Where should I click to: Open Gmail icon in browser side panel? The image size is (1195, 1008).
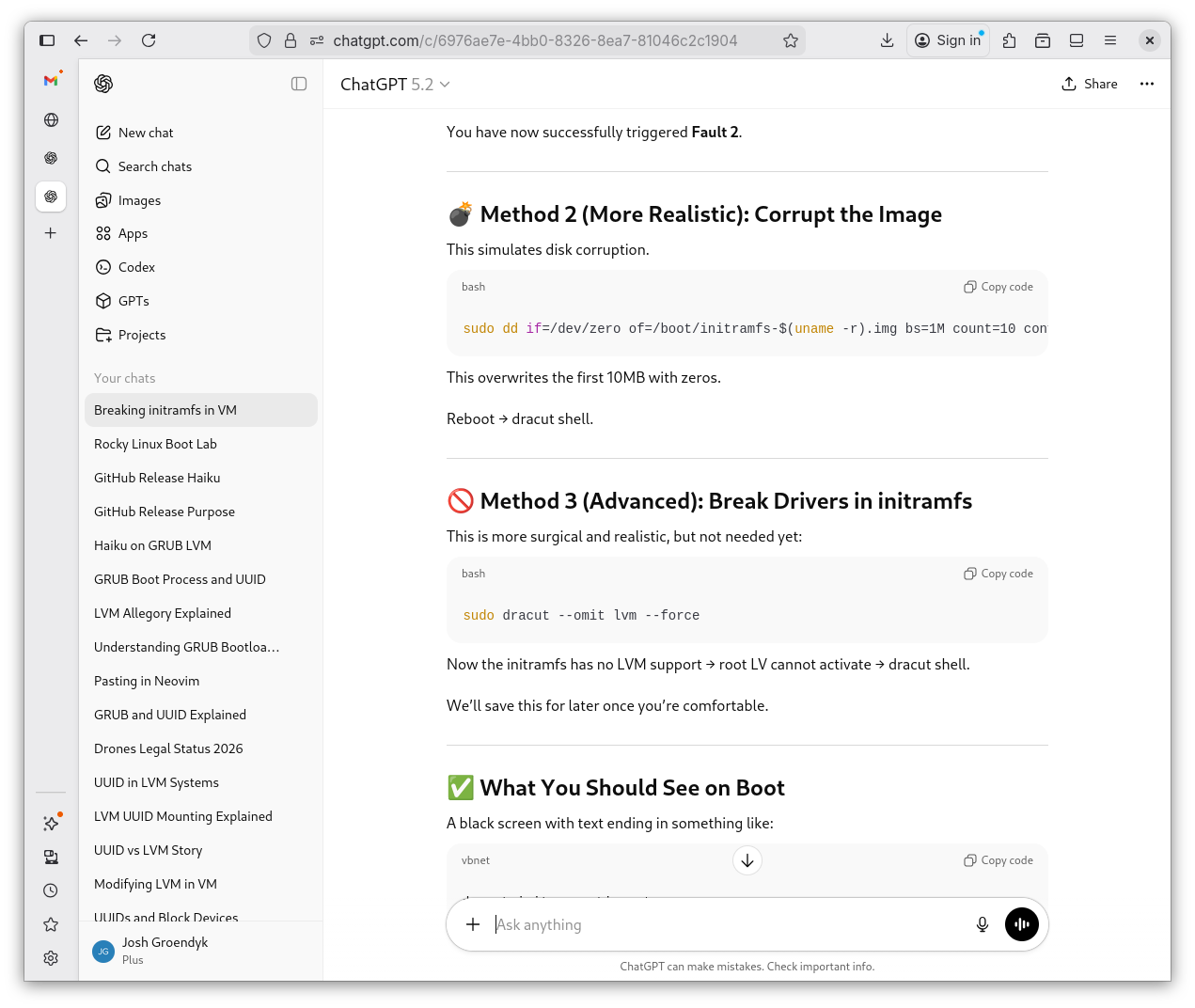pos(51,81)
